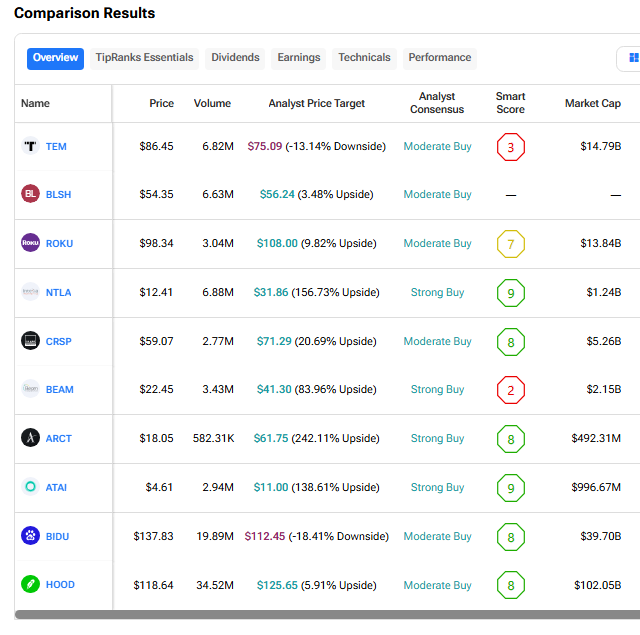Viewport: 640px width, 635px height.
Task: Click ROKU's $108.00 price target
Action: click(277, 243)
